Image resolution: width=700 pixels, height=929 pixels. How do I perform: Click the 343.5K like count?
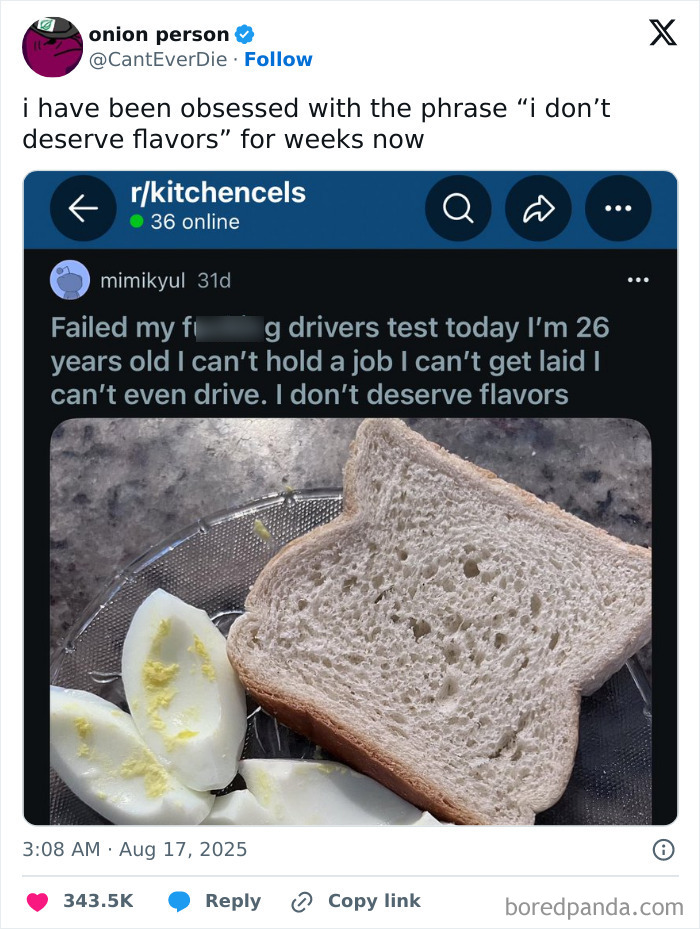[x=98, y=901]
